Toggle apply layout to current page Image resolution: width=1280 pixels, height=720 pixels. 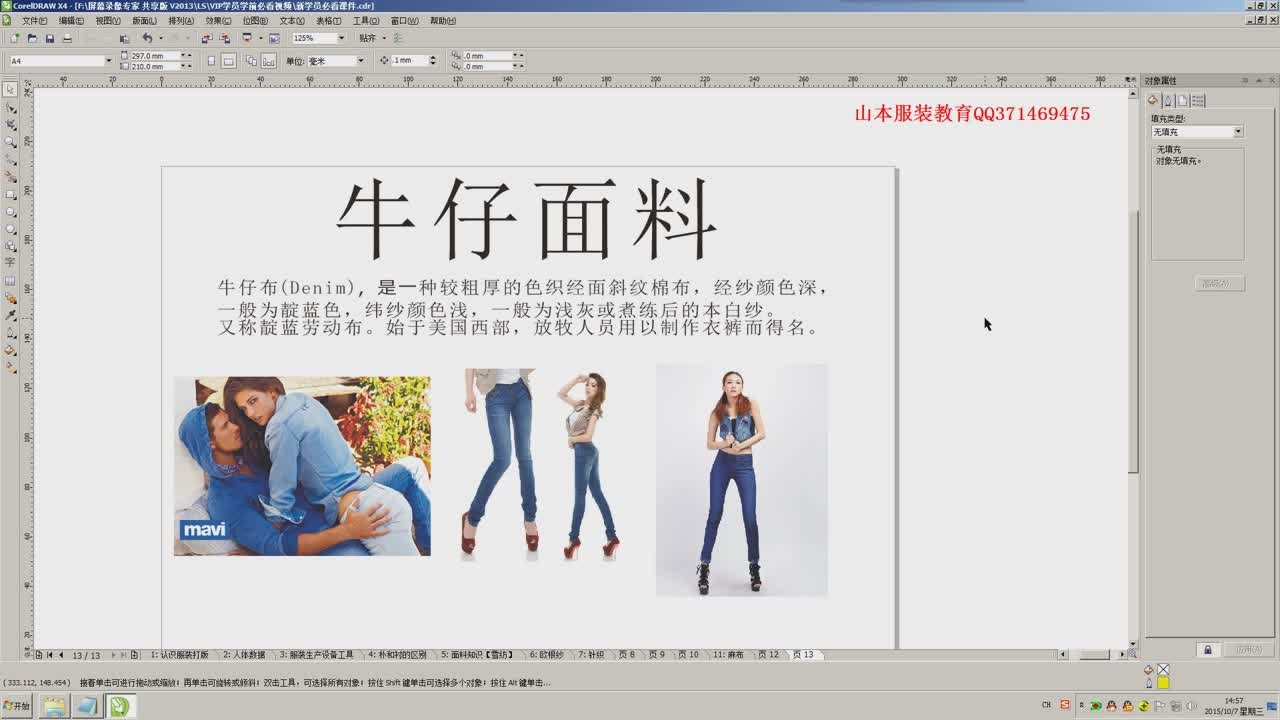[269, 61]
